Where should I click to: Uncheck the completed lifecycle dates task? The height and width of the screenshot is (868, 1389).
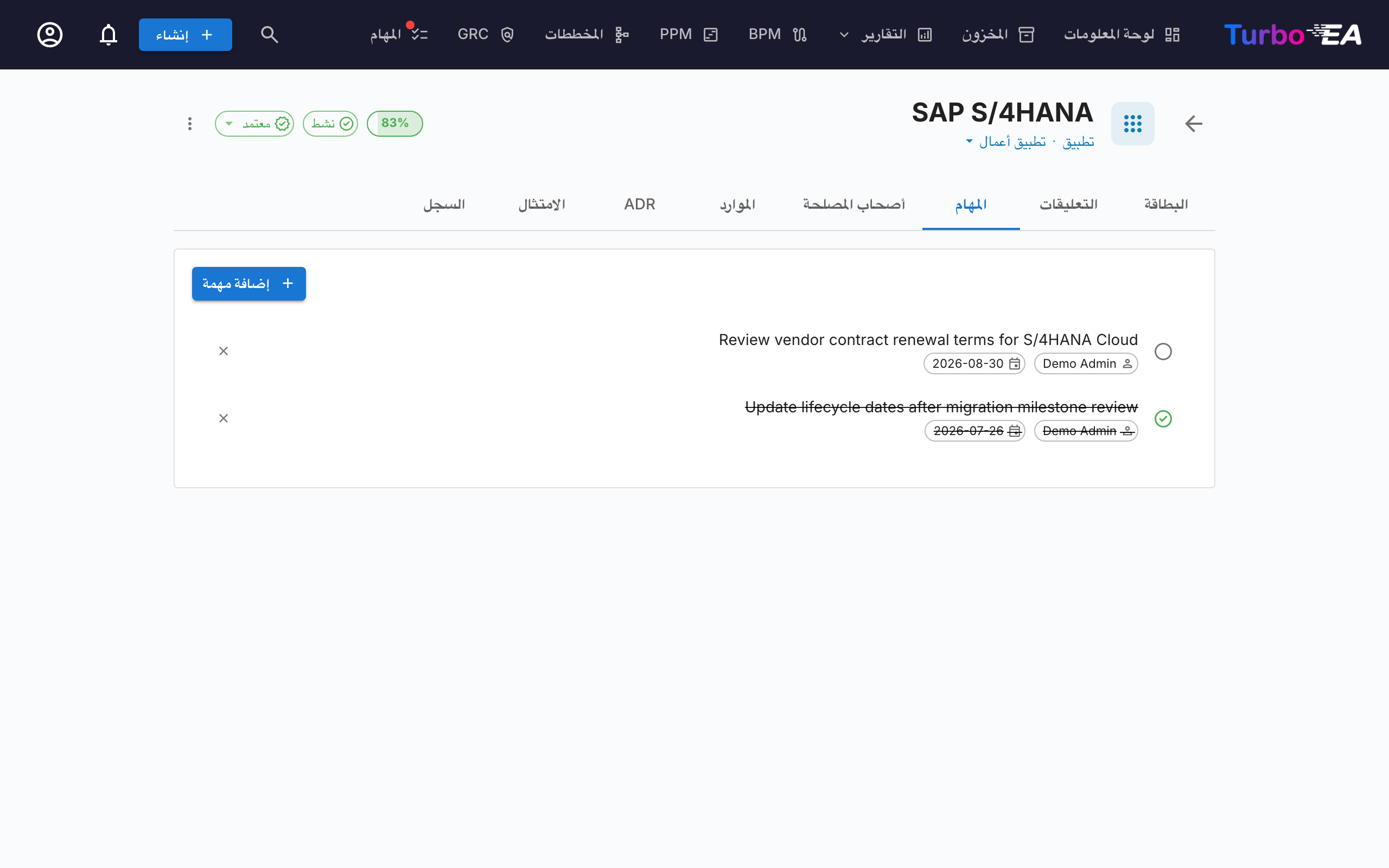click(1163, 418)
